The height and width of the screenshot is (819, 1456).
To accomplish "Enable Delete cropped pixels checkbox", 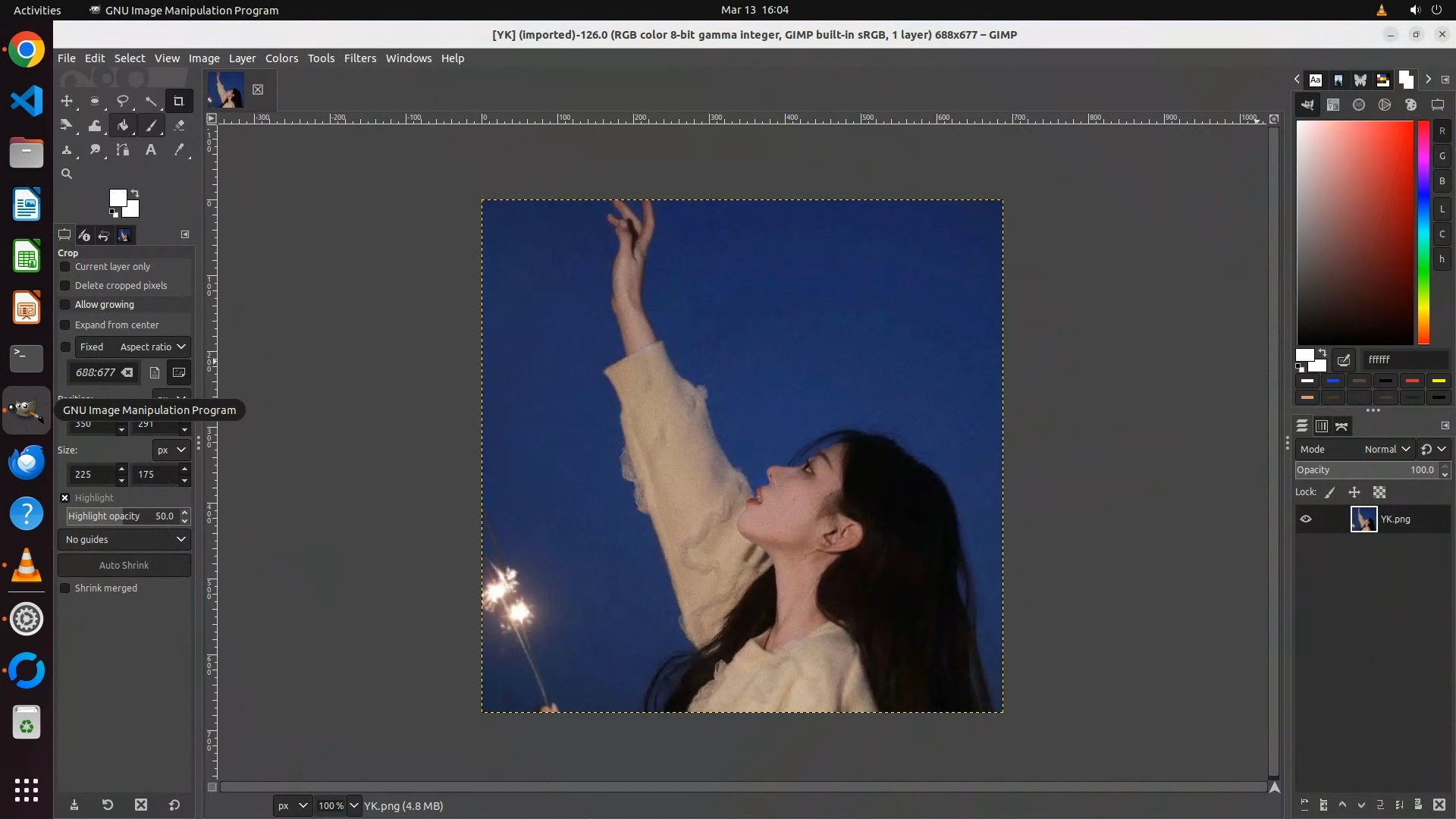I will [x=65, y=286].
